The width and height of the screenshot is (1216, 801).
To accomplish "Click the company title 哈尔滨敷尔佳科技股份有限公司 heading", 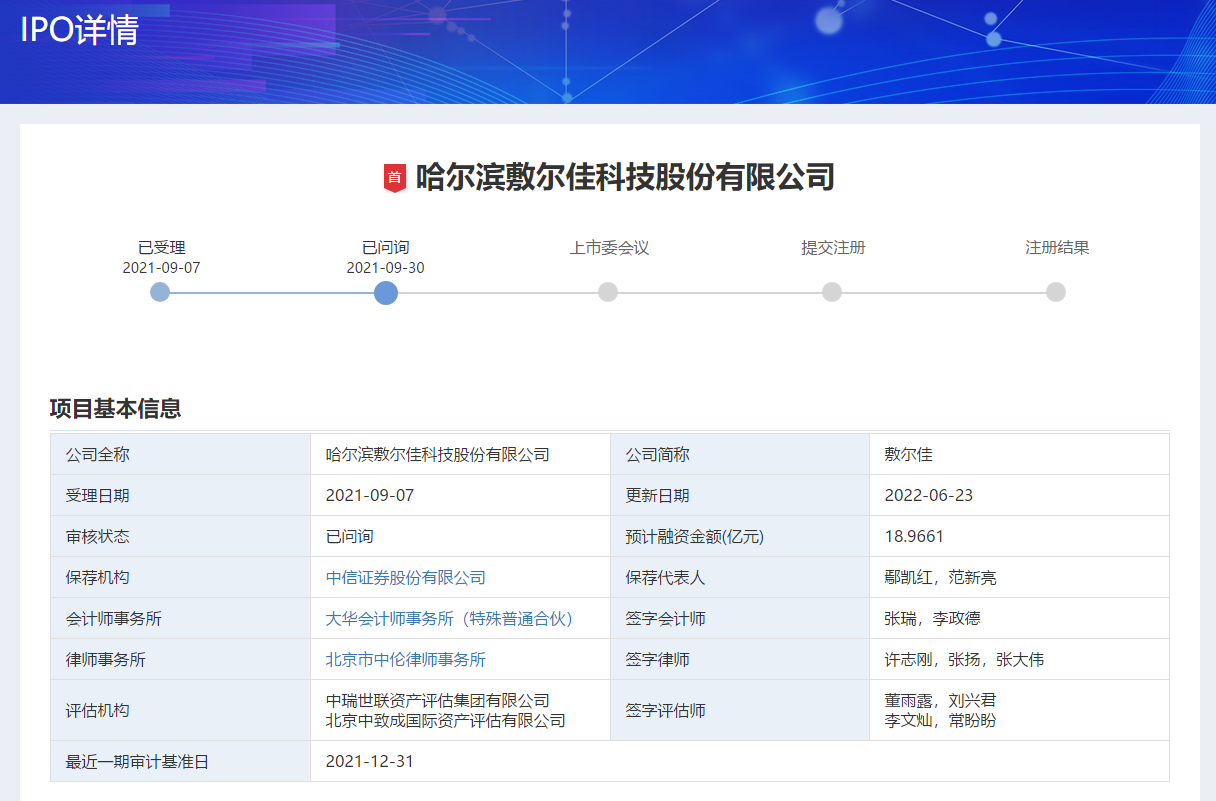I will point(625,178).
